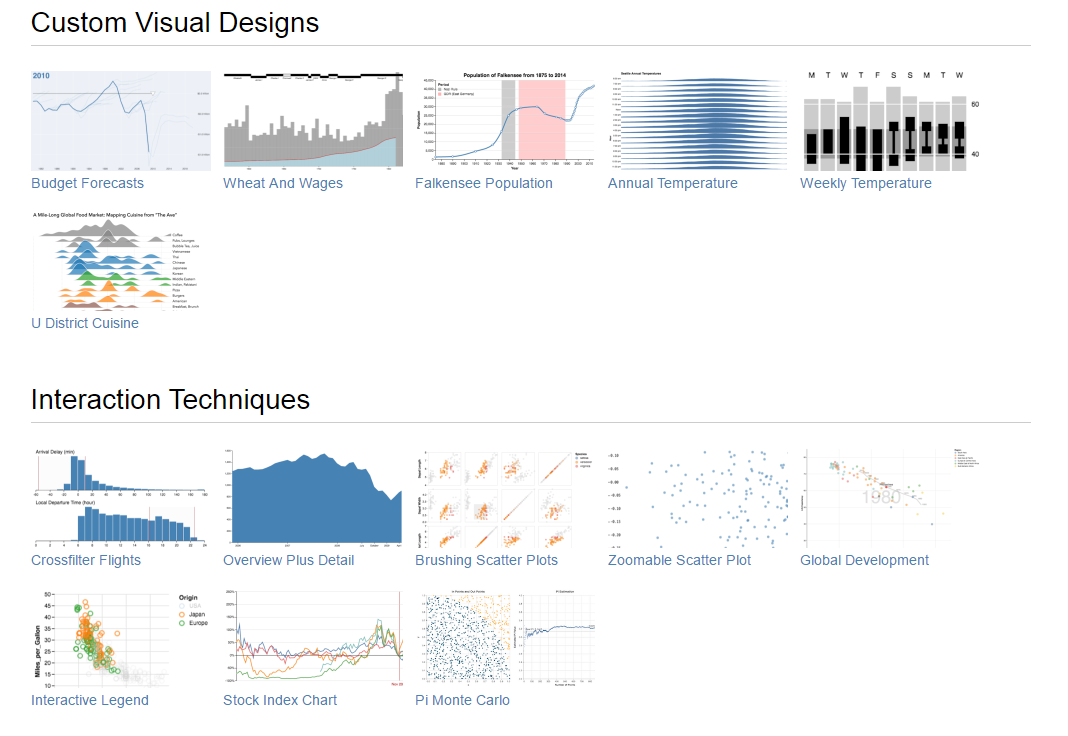Image resolution: width=1068 pixels, height=736 pixels.
Task: Click the Interactive Legend link
Action: 90,700
